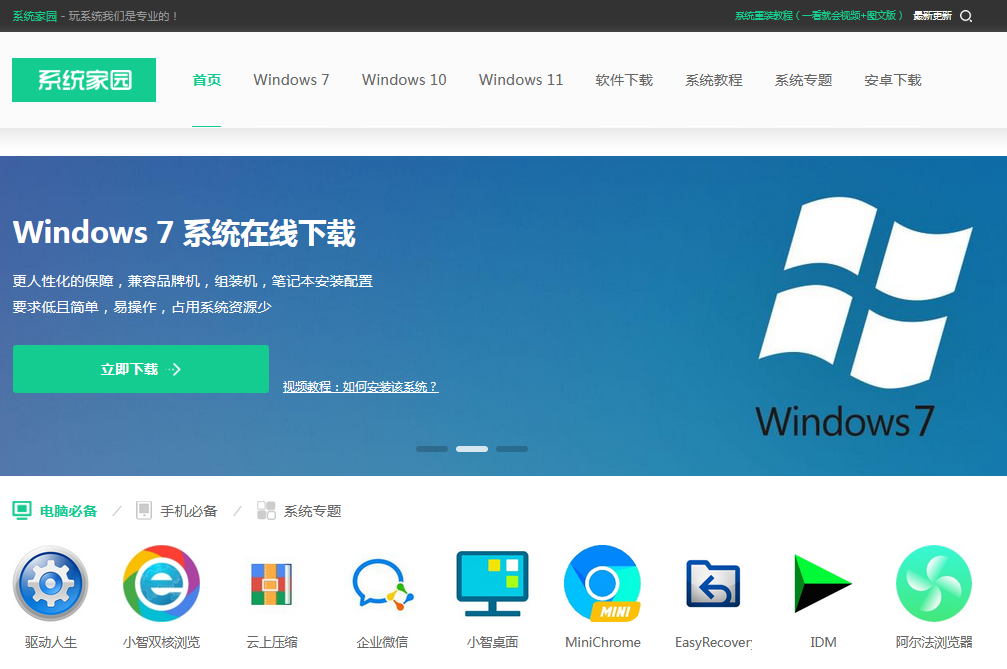1007x669 pixels.
Task: Click the 小智桌面 app label
Action: click(493, 642)
